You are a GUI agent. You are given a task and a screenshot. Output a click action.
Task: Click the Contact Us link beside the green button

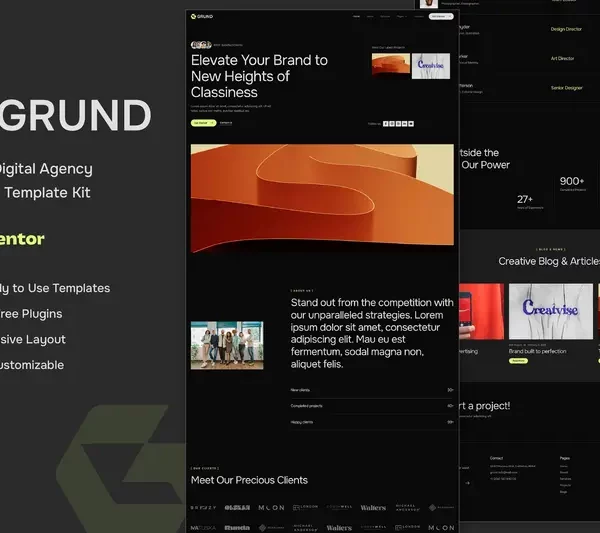tap(226, 123)
